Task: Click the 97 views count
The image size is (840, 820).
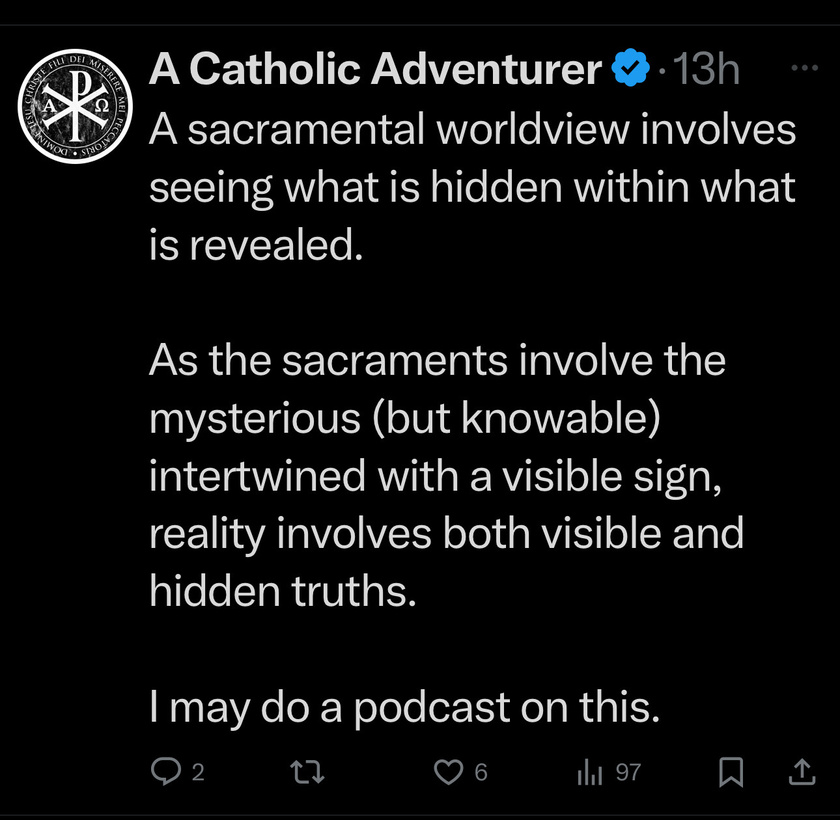Action: tap(628, 772)
